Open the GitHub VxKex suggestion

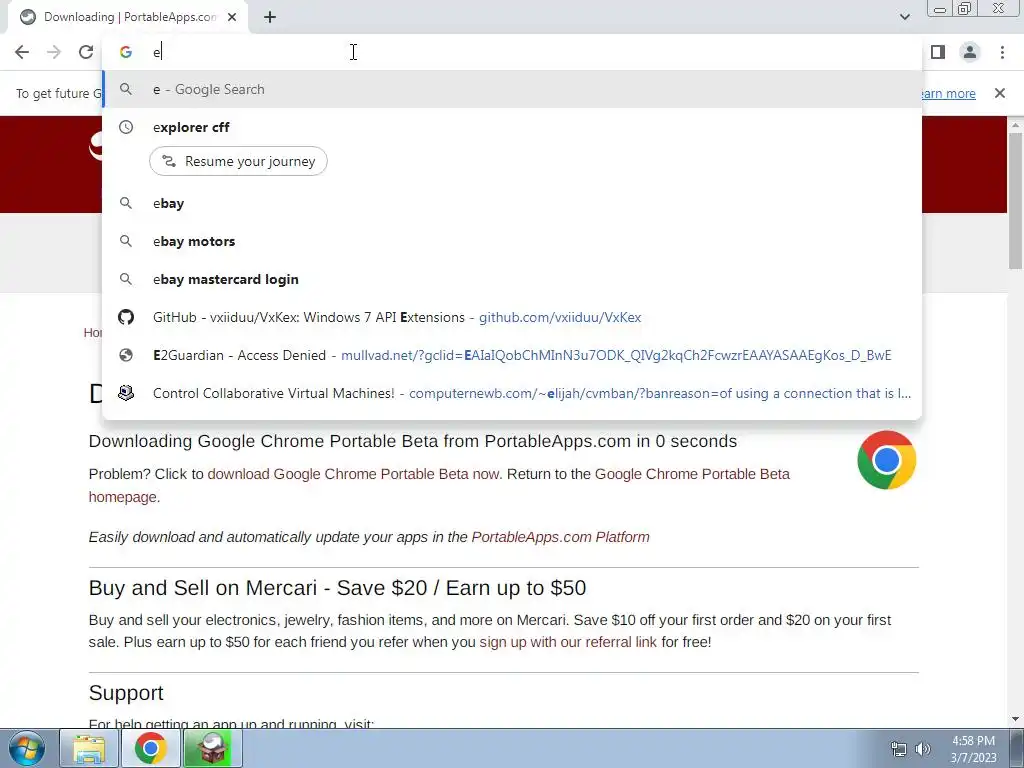click(x=512, y=317)
